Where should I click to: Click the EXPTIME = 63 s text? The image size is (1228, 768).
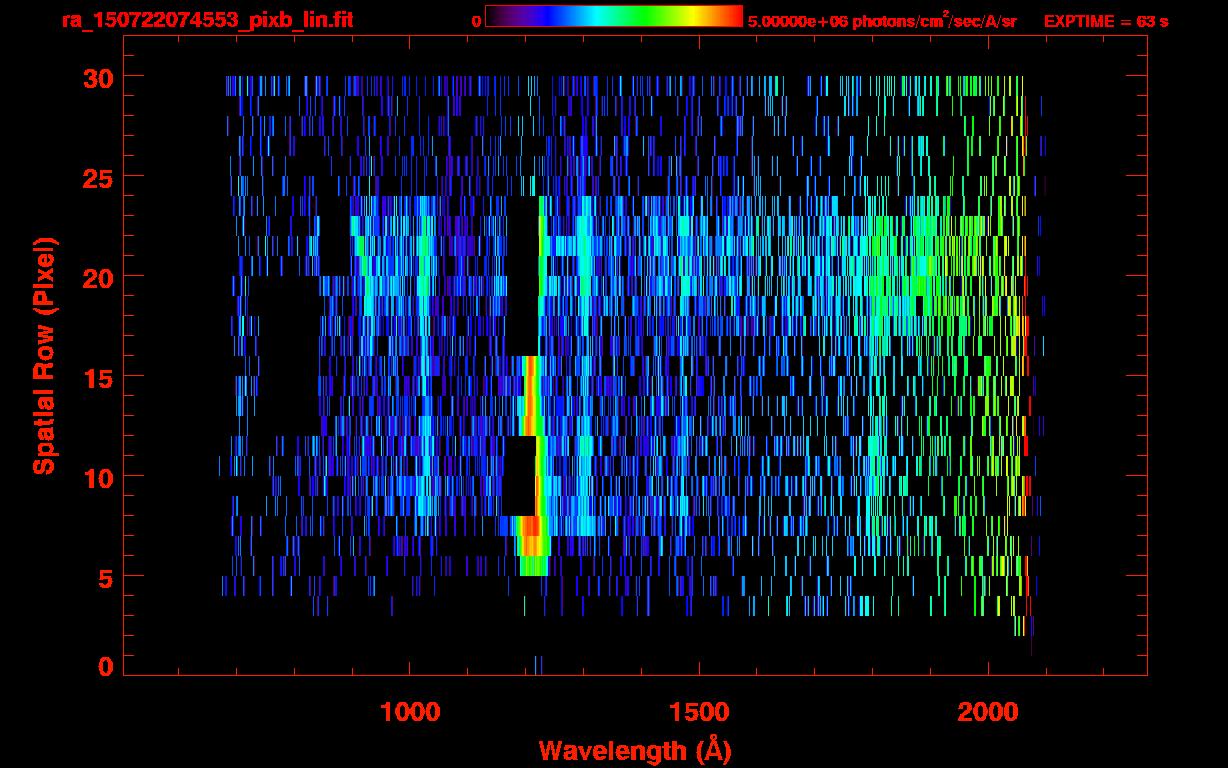point(1106,21)
